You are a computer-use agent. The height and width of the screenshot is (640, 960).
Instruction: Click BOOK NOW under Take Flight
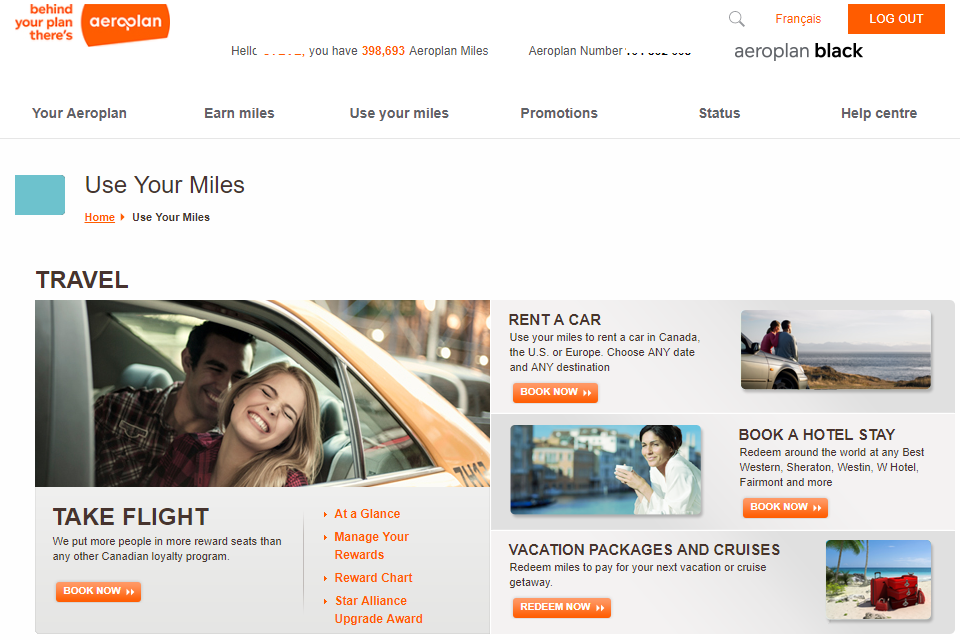[99, 592]
